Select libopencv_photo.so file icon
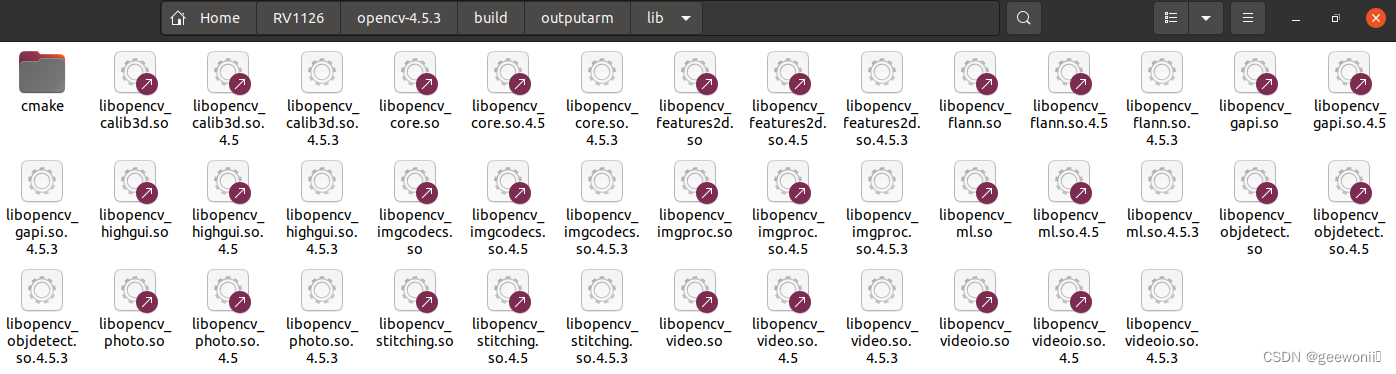This screenshot has width=1396, height=374. click(135, 290)
